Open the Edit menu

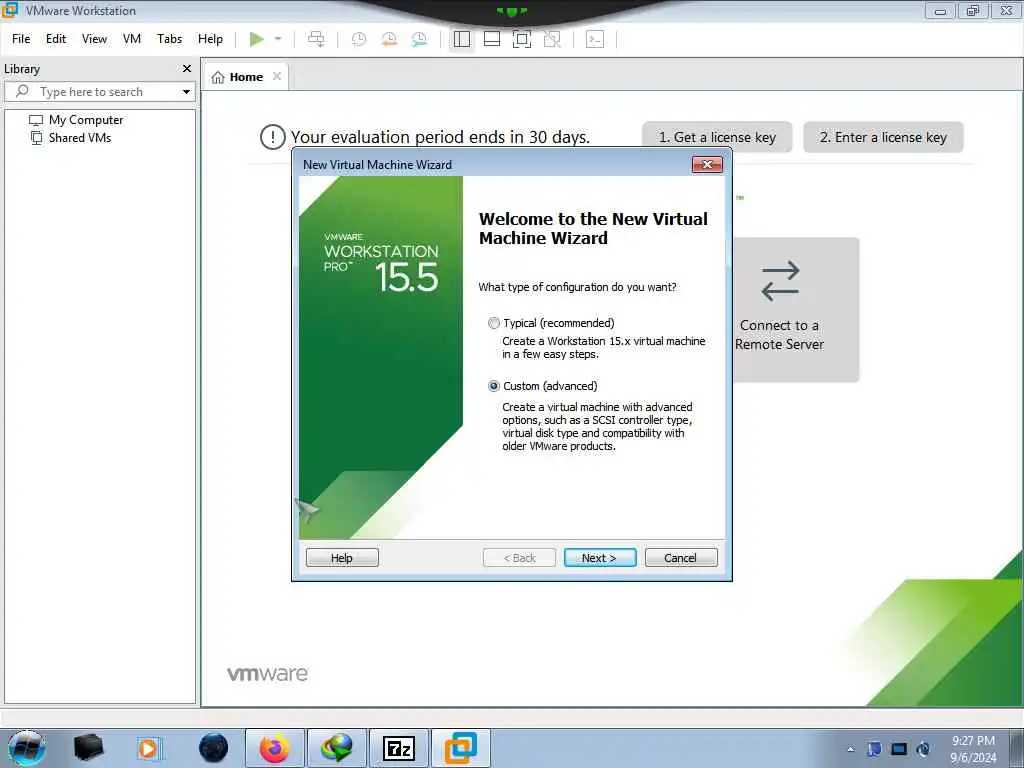pos(56,39)
